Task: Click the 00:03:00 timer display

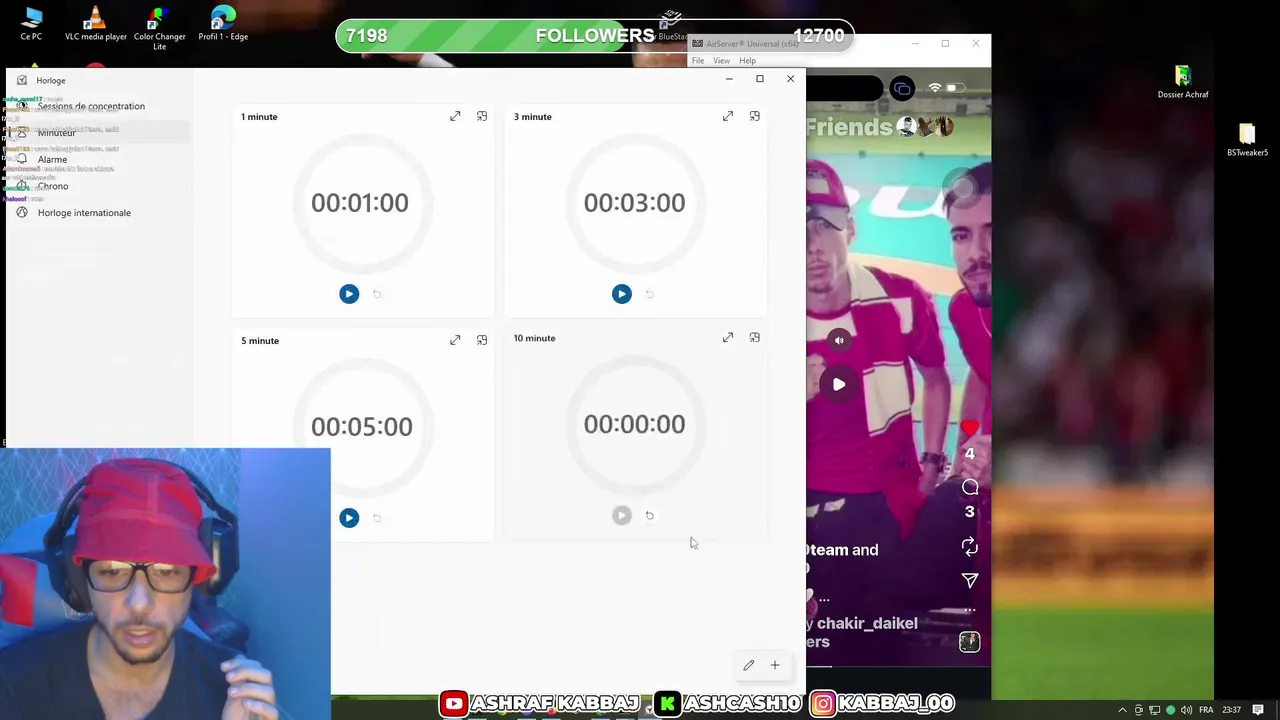Action: [x=634, y=203]
